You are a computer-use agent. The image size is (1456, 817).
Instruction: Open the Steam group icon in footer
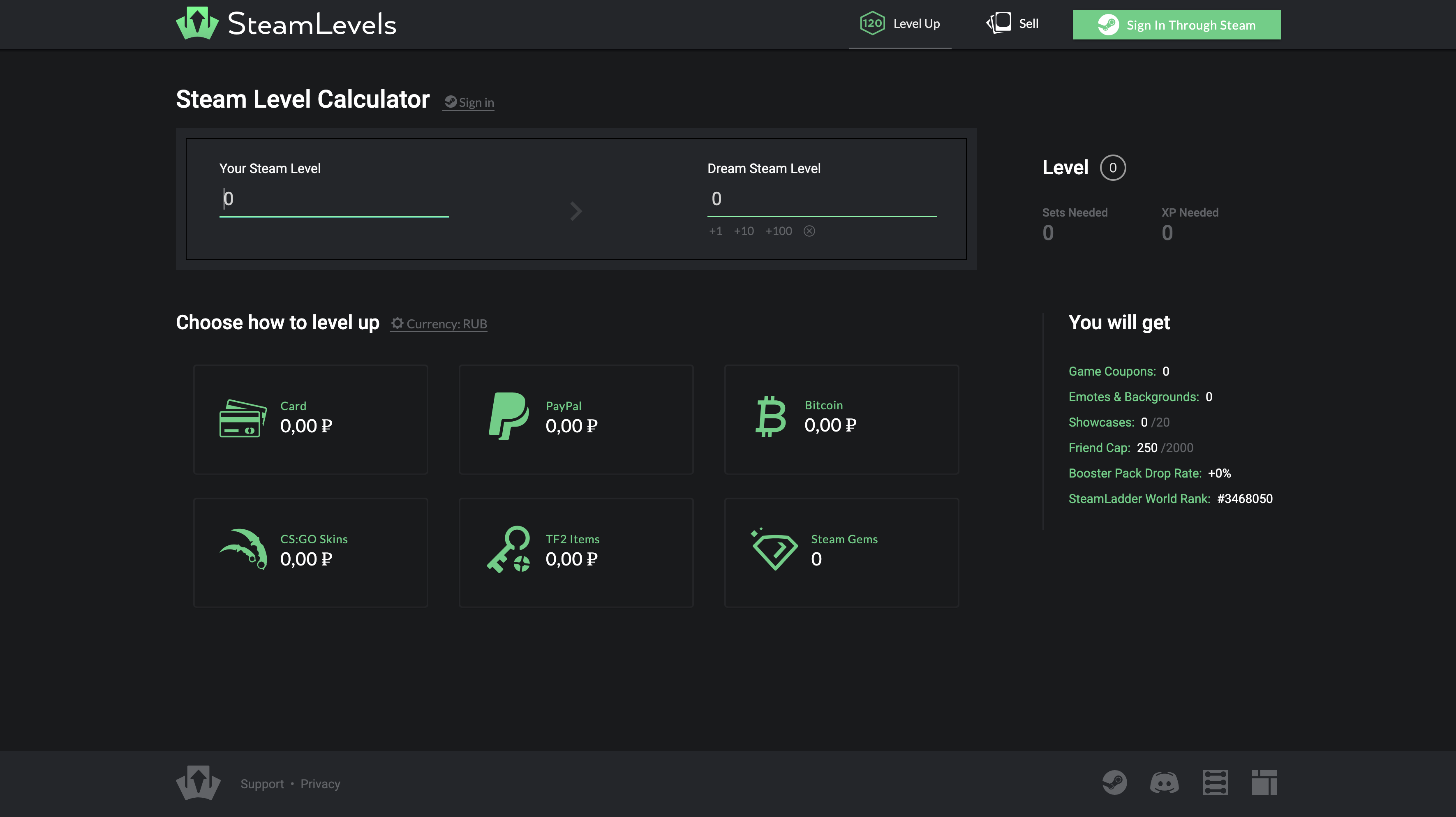(1114, 782)
